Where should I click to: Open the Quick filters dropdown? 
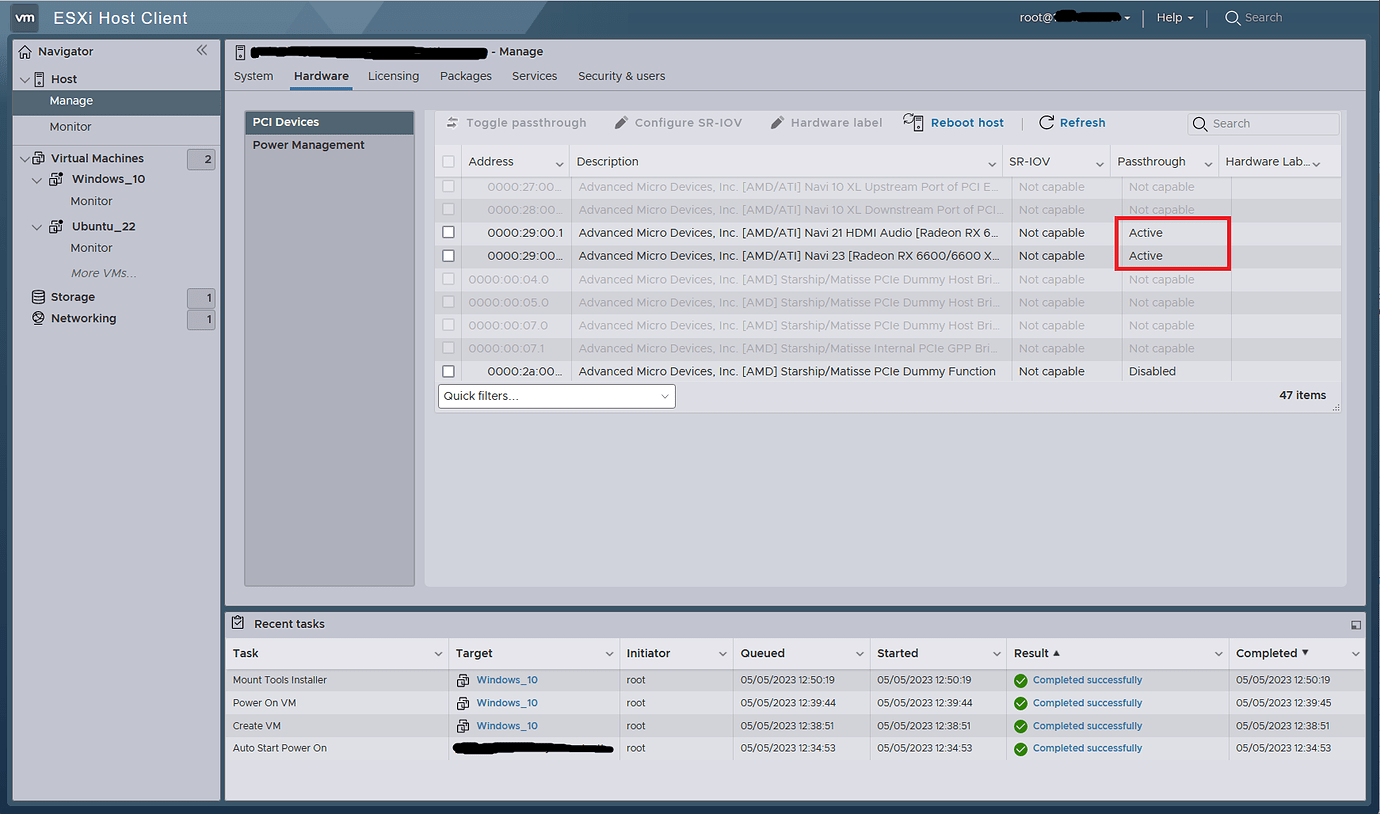(557, 396)
